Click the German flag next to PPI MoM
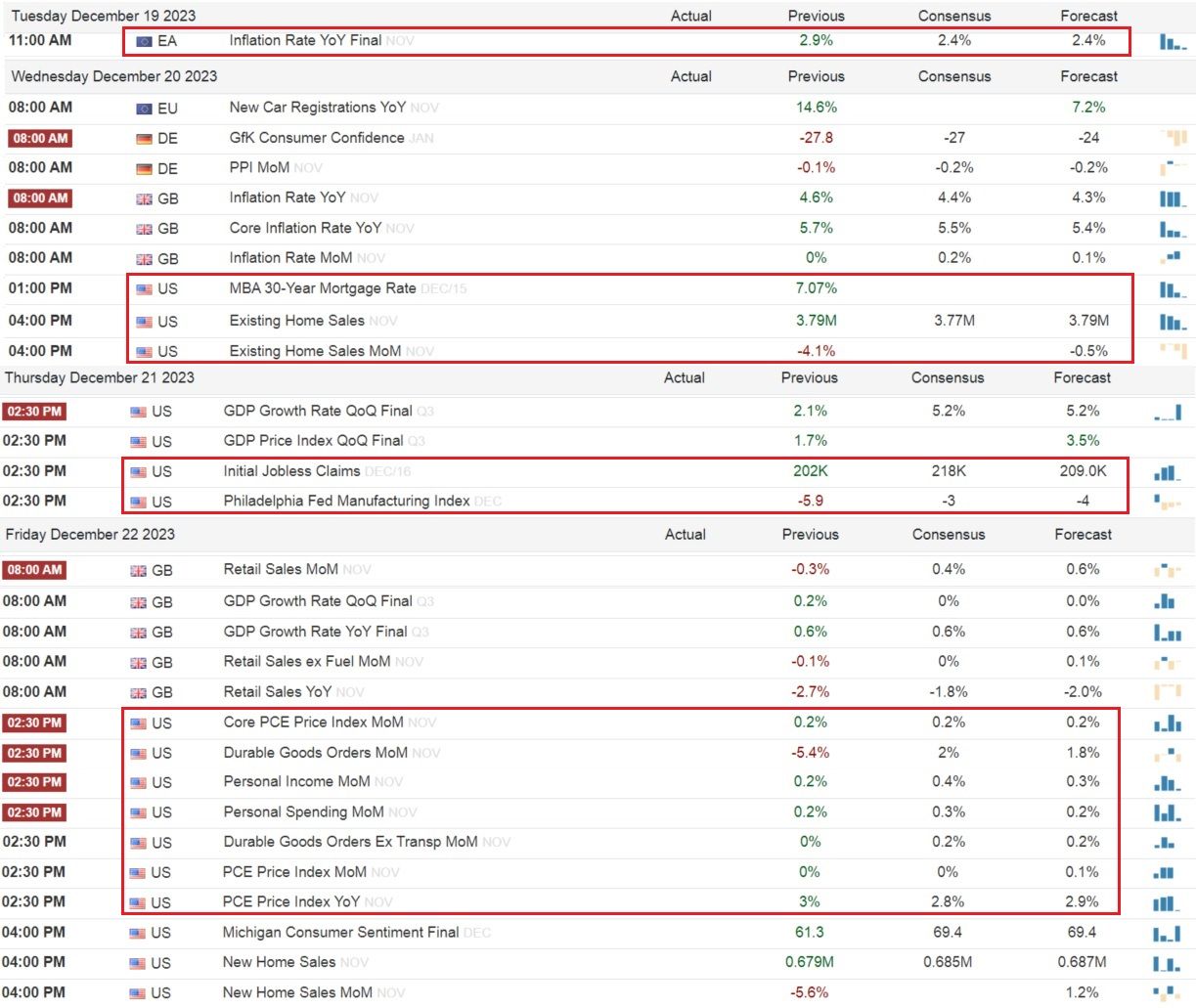 click(145, 168)
